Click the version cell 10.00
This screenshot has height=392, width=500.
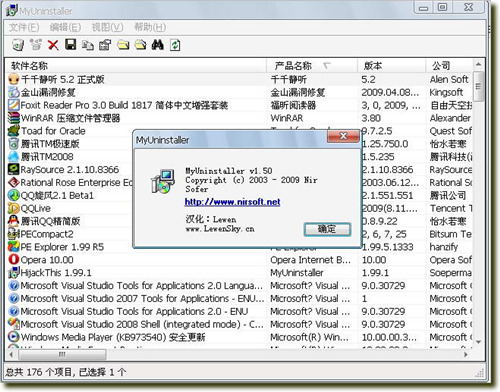click(x=374, y=260)
